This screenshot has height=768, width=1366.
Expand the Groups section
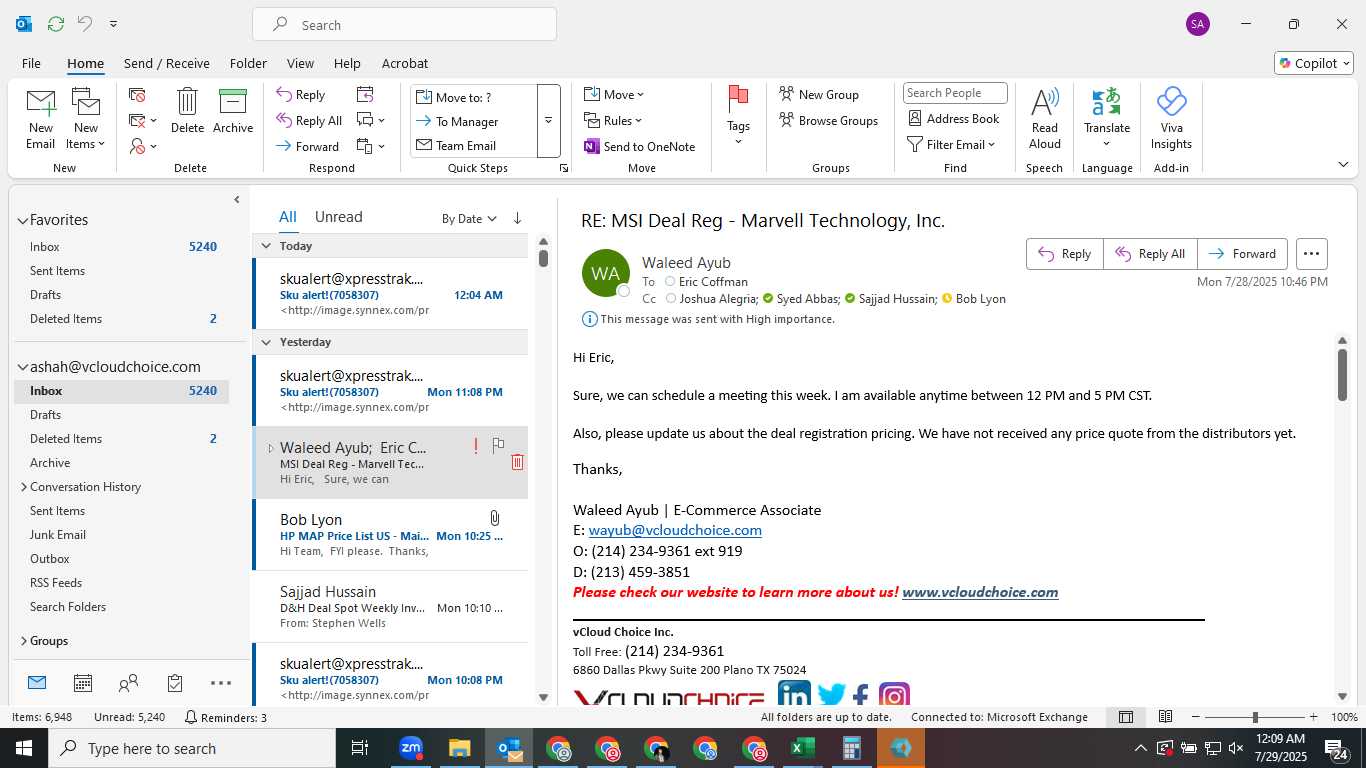click(x=23, y=641)
